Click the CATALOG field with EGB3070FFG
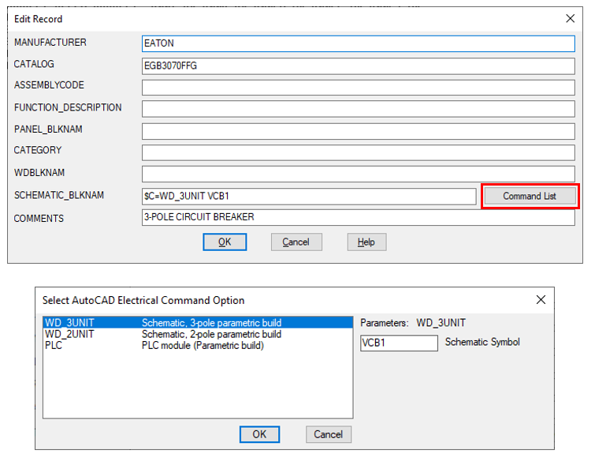This screenshot has height=468, width=595. [358, 66]
